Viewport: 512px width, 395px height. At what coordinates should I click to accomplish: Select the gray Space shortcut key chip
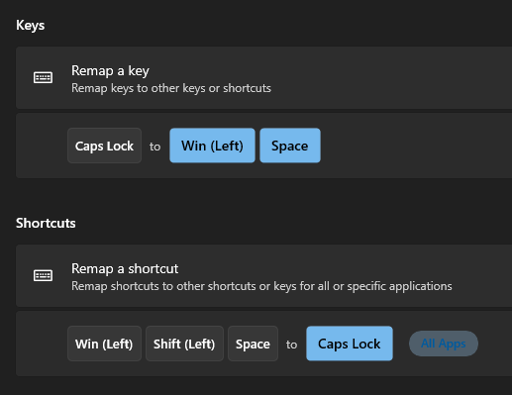coord(253,344)
